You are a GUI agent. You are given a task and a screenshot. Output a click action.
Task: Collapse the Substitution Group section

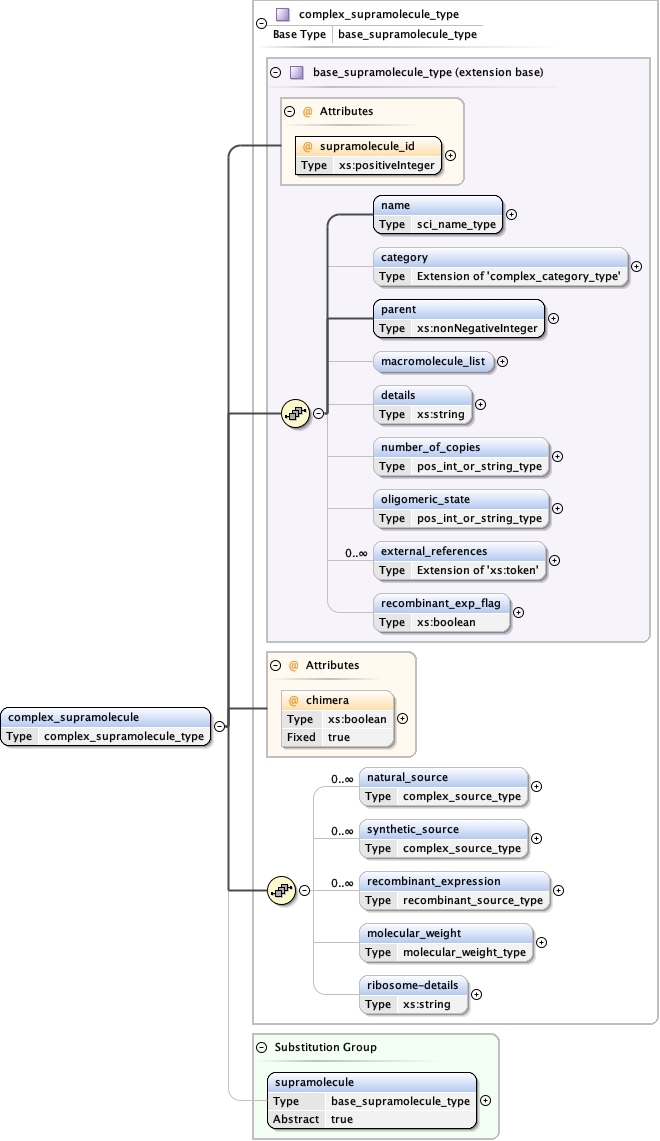tap(262, 1047)
